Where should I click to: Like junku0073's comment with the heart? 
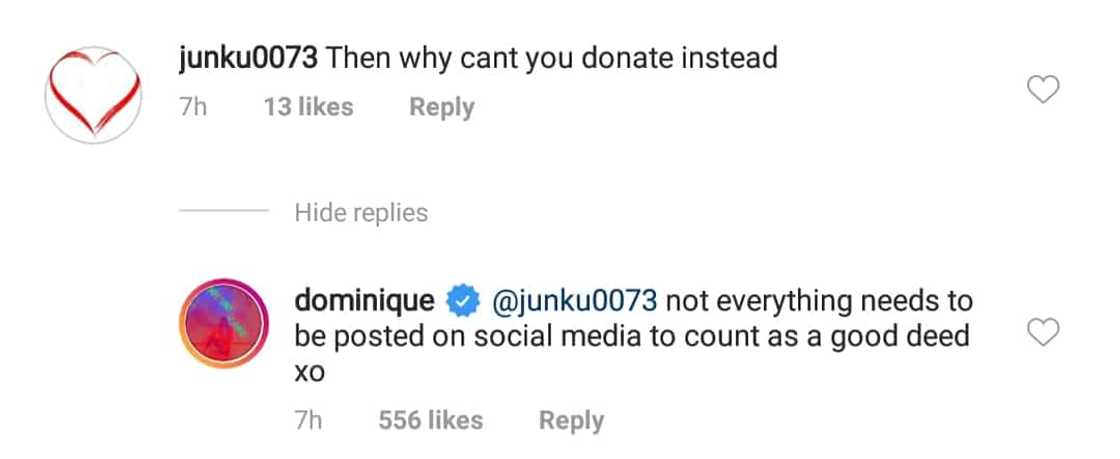pos(1044,92)
